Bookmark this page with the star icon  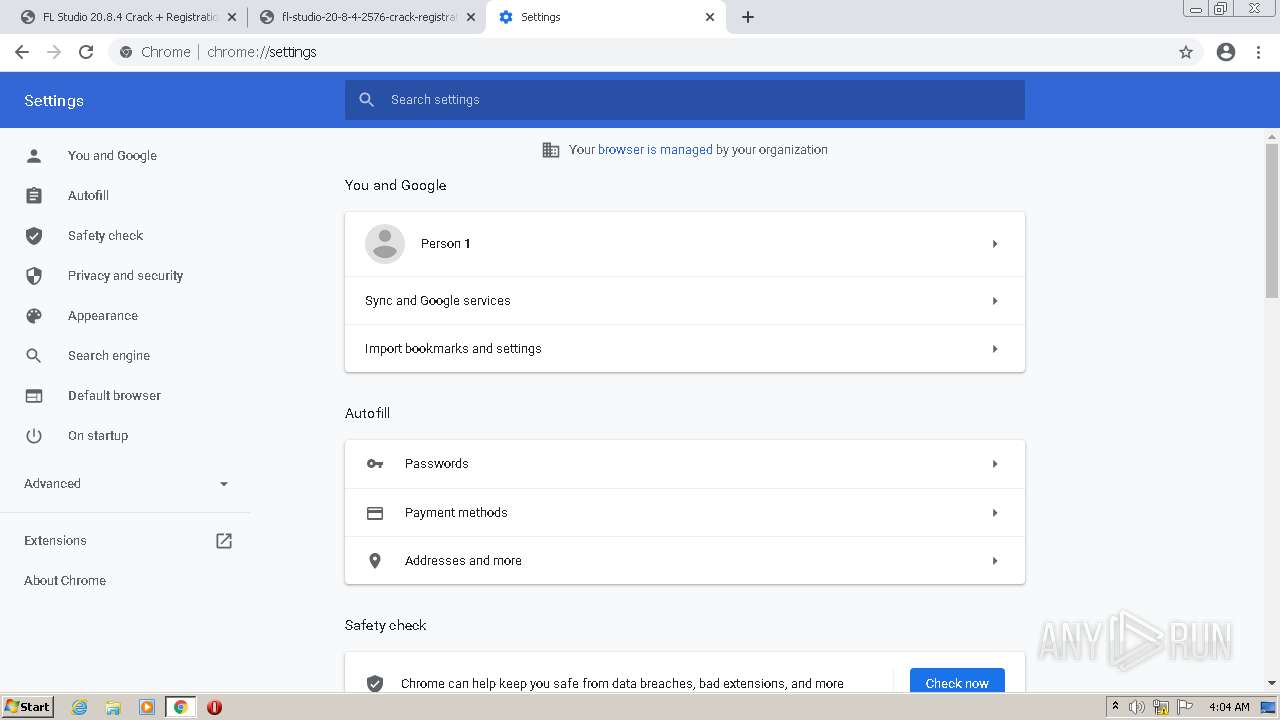tap(1186, 52)
